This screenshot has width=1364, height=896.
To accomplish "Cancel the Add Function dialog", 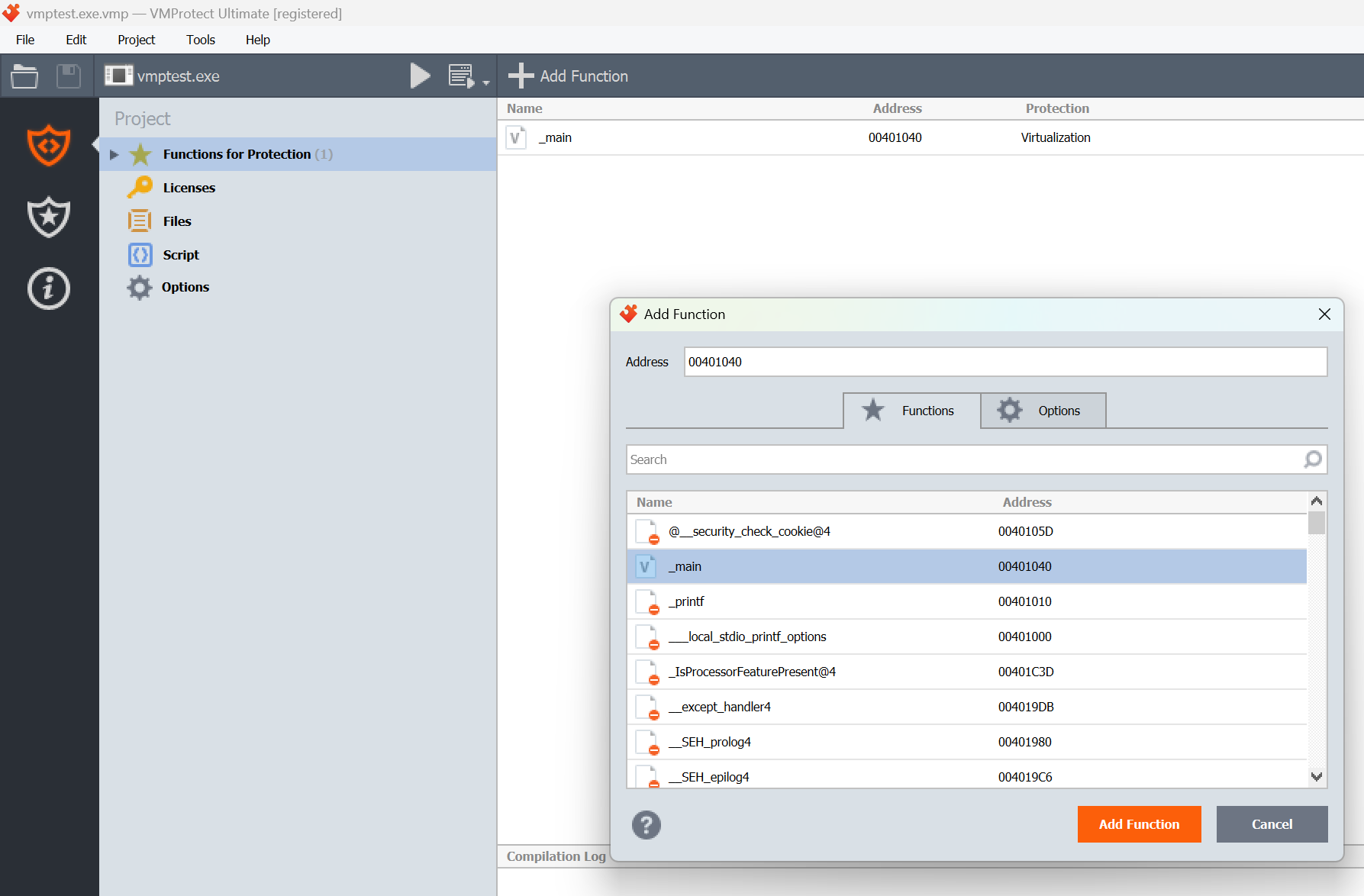I will pos(1272,824).
